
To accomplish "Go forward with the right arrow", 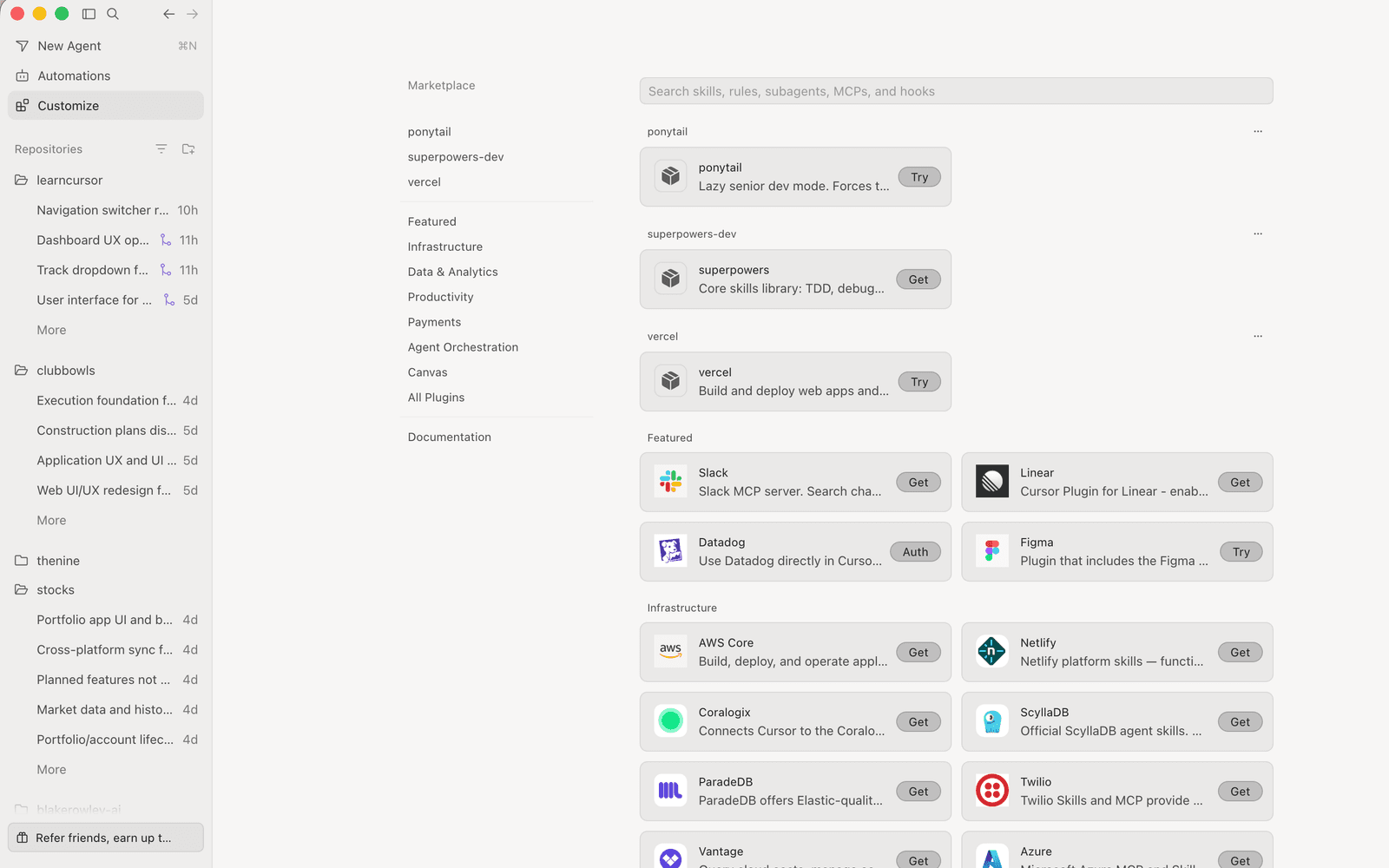I will [193, 14].
